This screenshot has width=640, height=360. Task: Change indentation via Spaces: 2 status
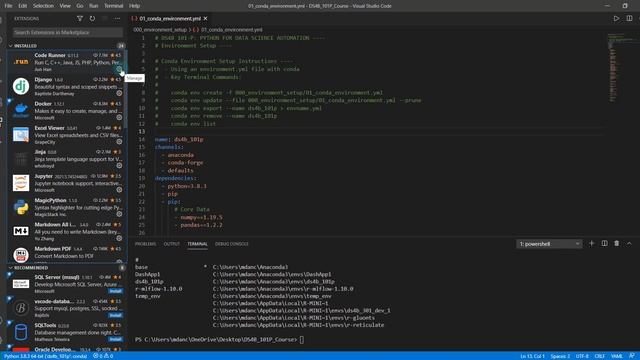click(560, 356)
